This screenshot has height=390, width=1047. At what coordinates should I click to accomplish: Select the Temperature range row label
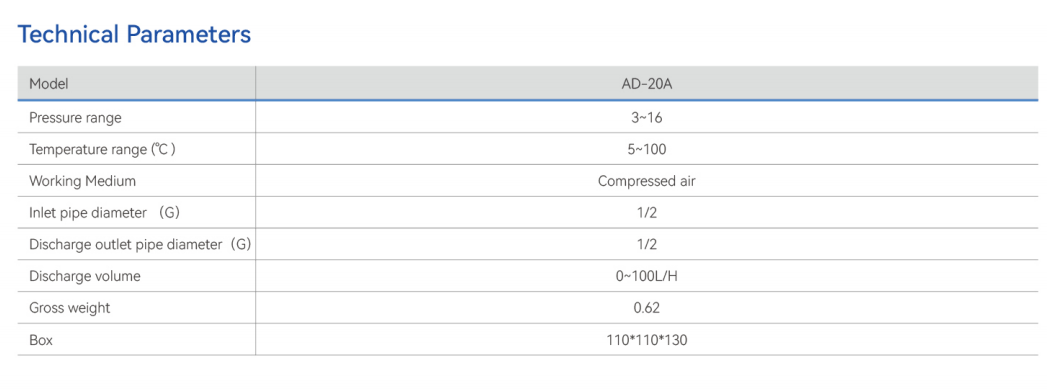click(x=102, y=150)
